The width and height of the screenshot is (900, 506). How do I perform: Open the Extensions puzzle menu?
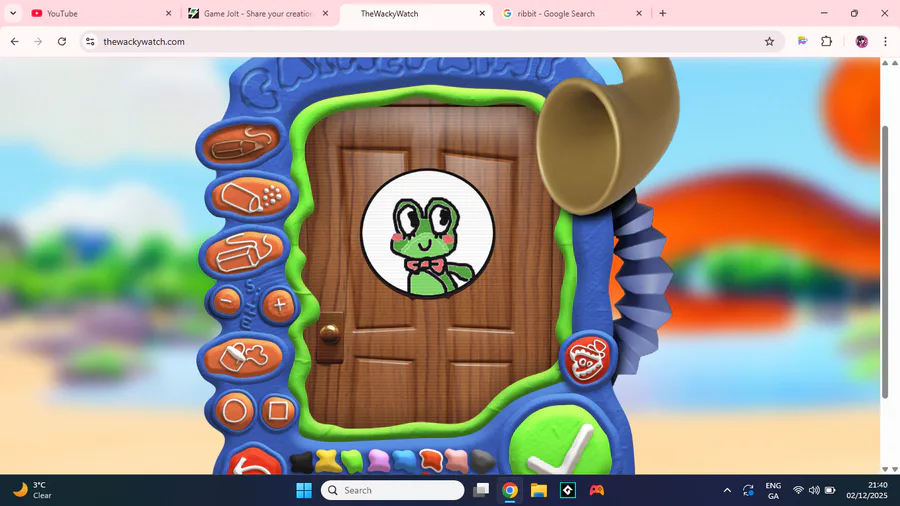click(x=827, y=41)
